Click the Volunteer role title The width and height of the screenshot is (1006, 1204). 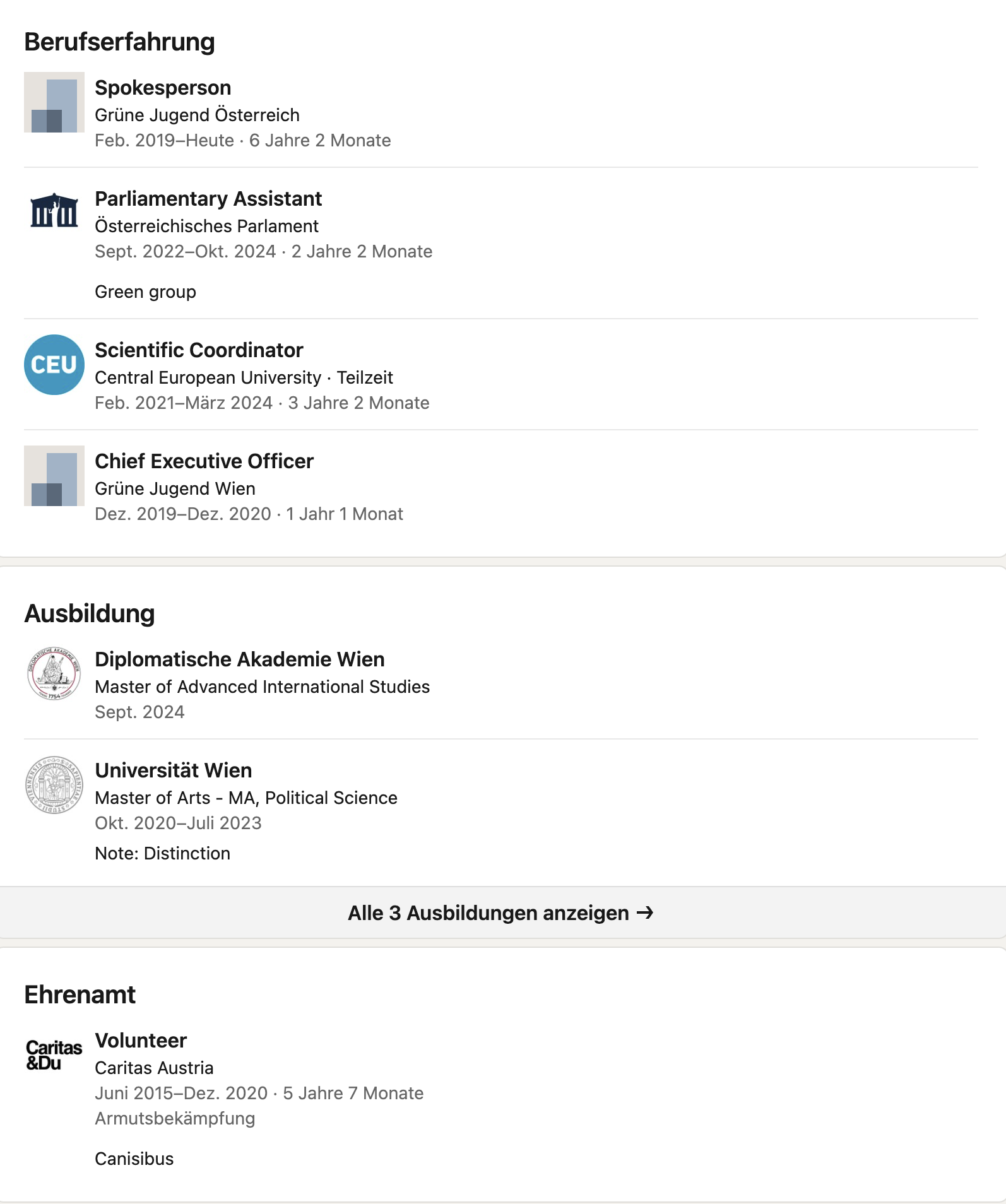(x=141, y=1041)
